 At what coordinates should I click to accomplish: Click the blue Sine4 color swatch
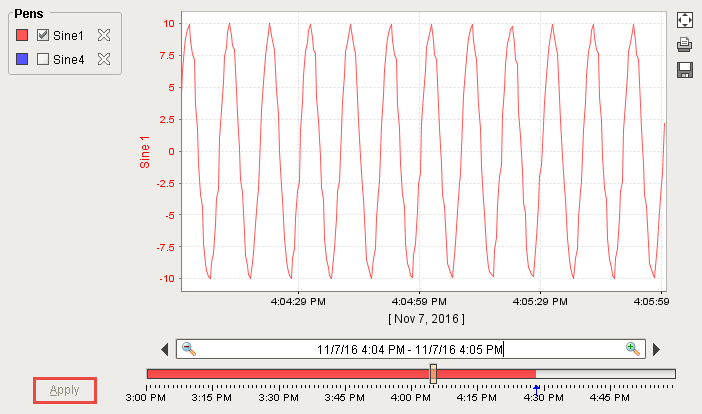point(23,59)
